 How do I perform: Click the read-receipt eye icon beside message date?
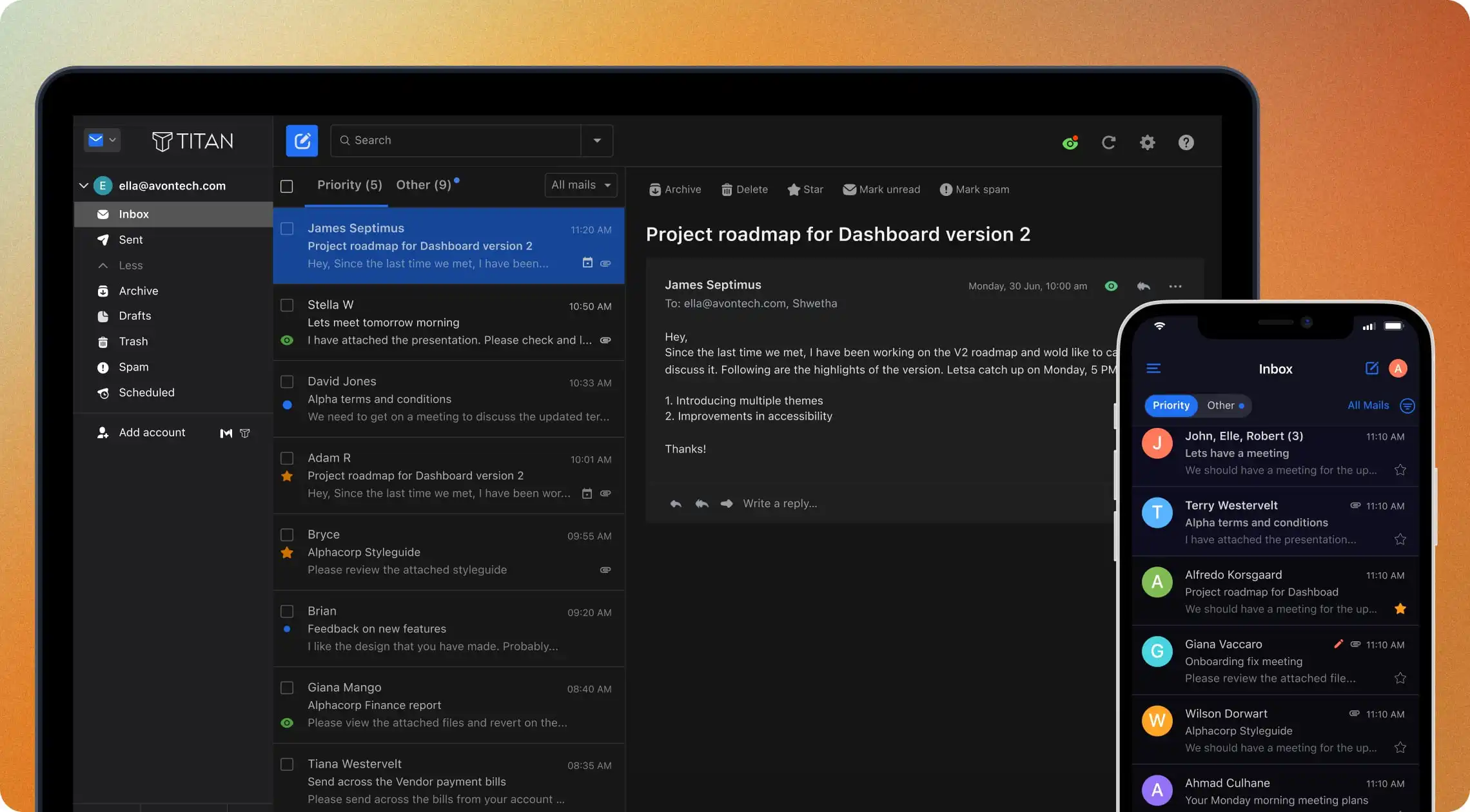tap(1111, 286)
